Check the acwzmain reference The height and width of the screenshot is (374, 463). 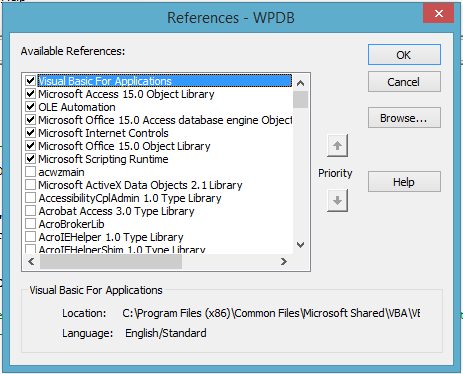30,172
